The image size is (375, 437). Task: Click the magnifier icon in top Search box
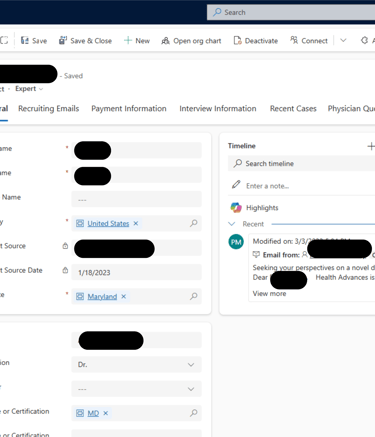click(x=217, y=12)
